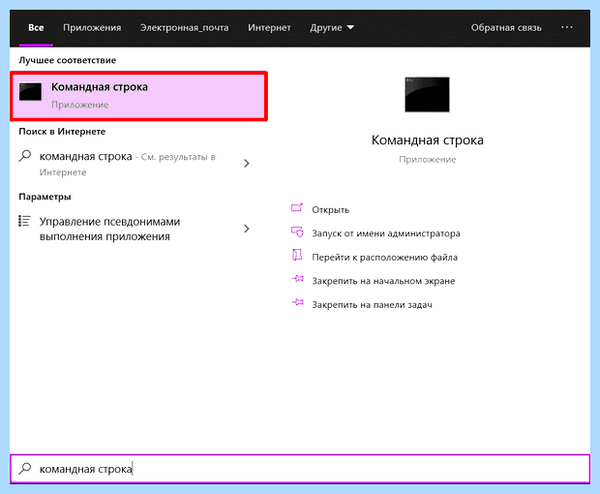Click the pin icon for панели задач
This screenshot has width=600, height=494.
click(x=298, y=302)
